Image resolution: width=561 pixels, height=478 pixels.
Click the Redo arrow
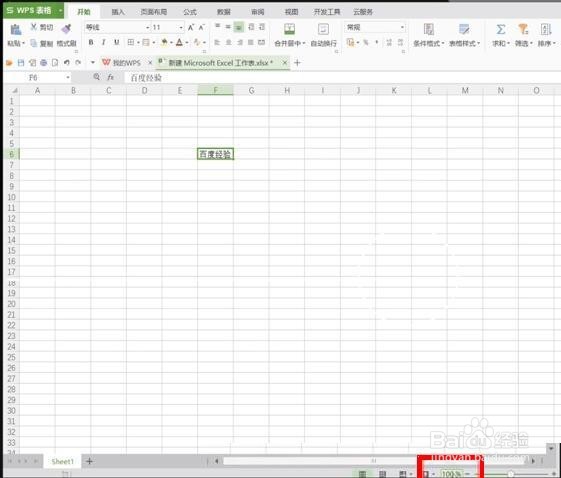(78, 63)
